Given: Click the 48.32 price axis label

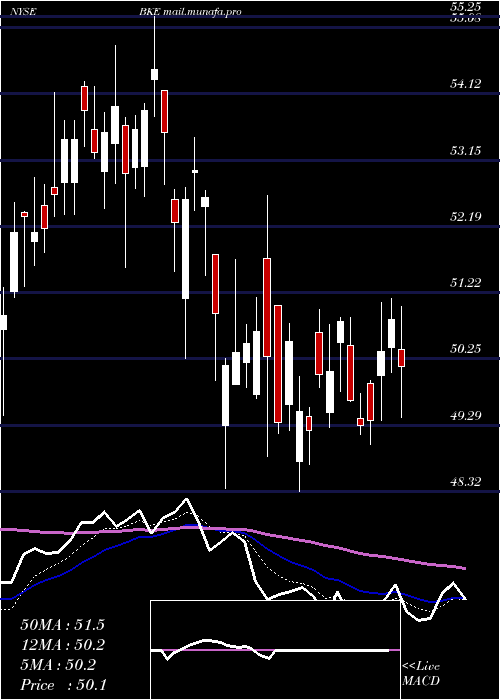Looking at the screenshot, I should [x=466, y=481].
